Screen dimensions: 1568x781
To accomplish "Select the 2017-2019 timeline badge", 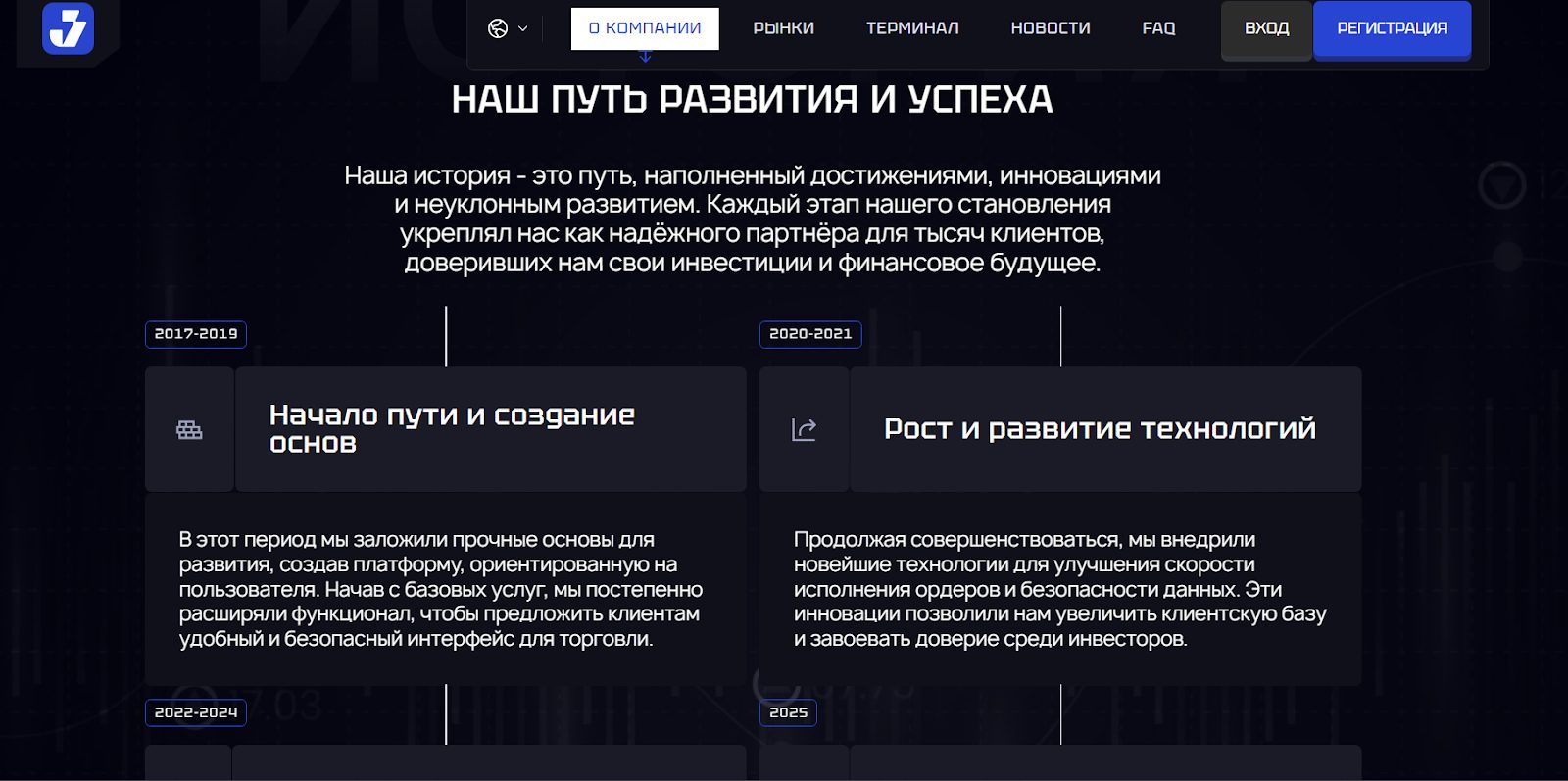I will point(196,334).
